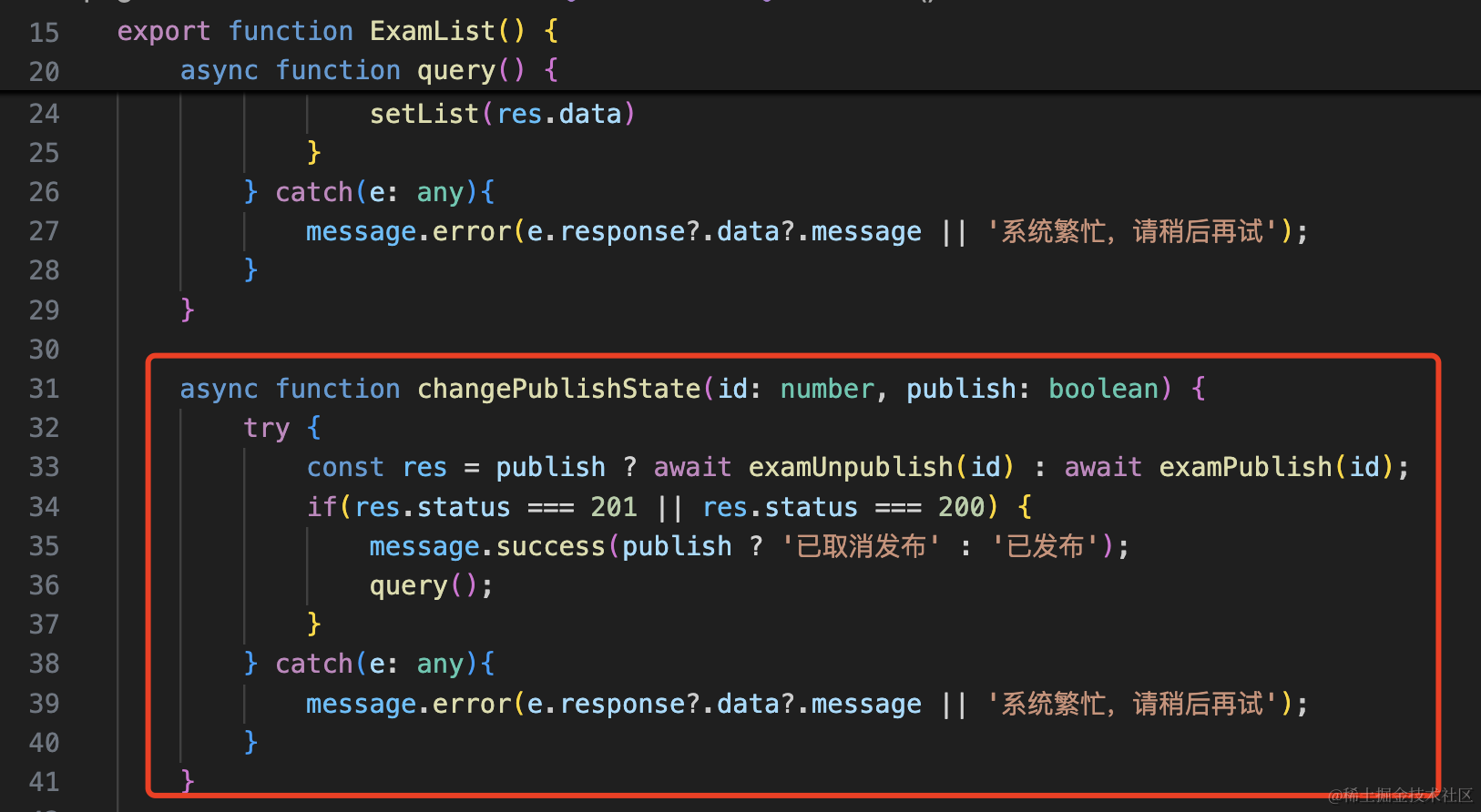Viewport: 1481px width, 812px height.
Task: Click the number type on line 31
Action: (x=828, y=389)
